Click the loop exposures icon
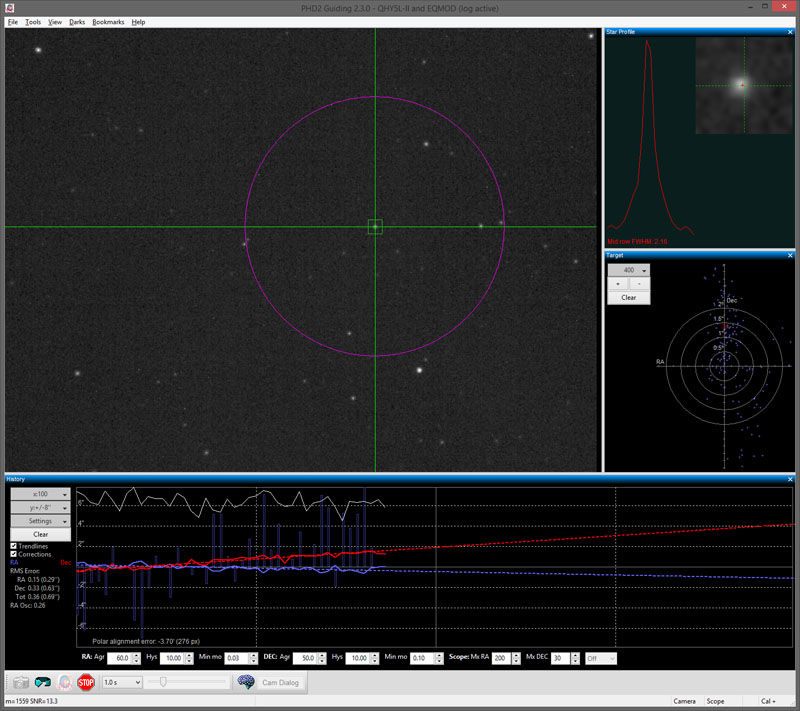 click(x=43, y=682)
